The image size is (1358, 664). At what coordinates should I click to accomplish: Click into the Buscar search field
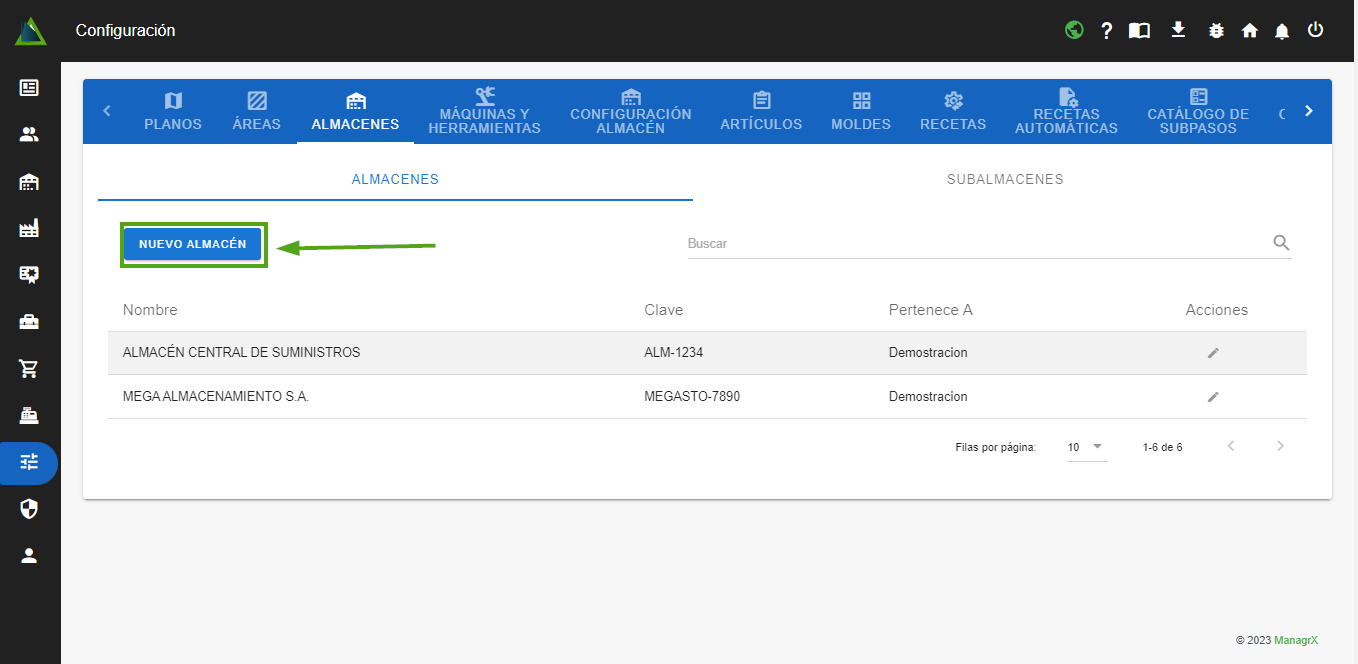tap(975, 243)
